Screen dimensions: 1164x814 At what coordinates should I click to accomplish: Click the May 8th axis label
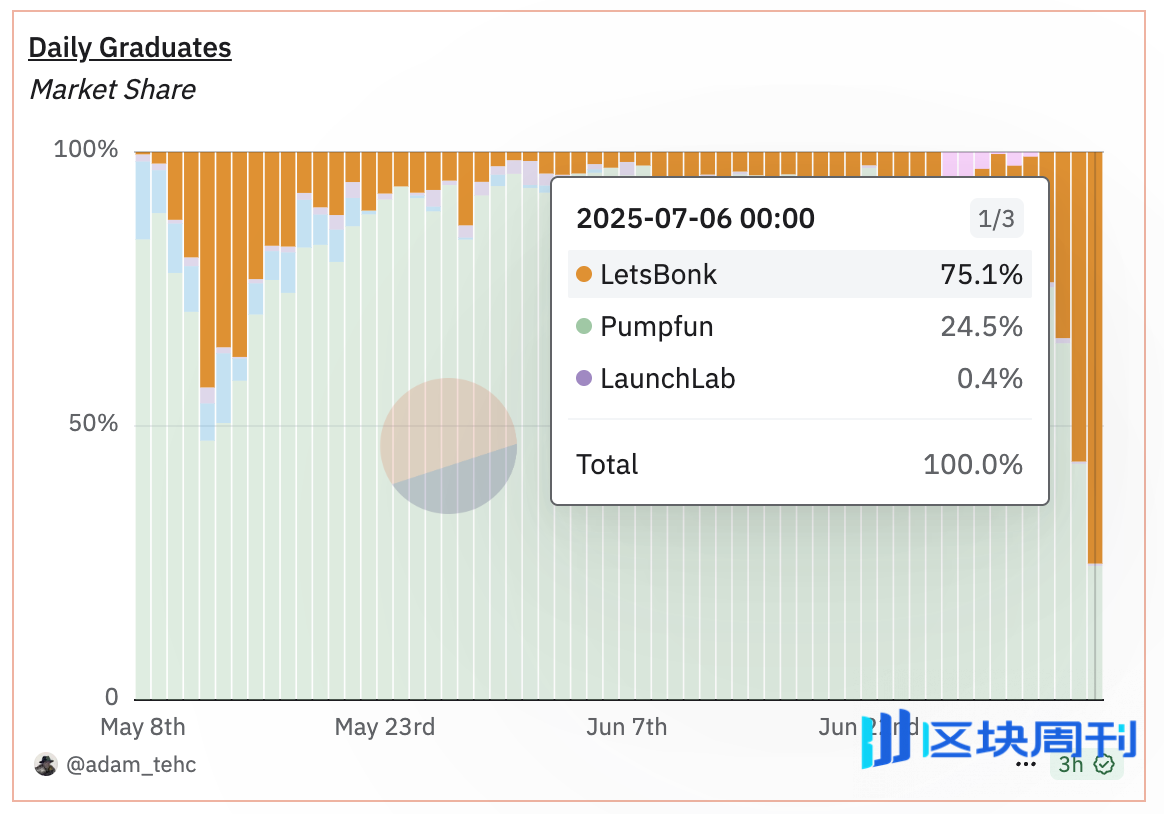tap(143, 726)
